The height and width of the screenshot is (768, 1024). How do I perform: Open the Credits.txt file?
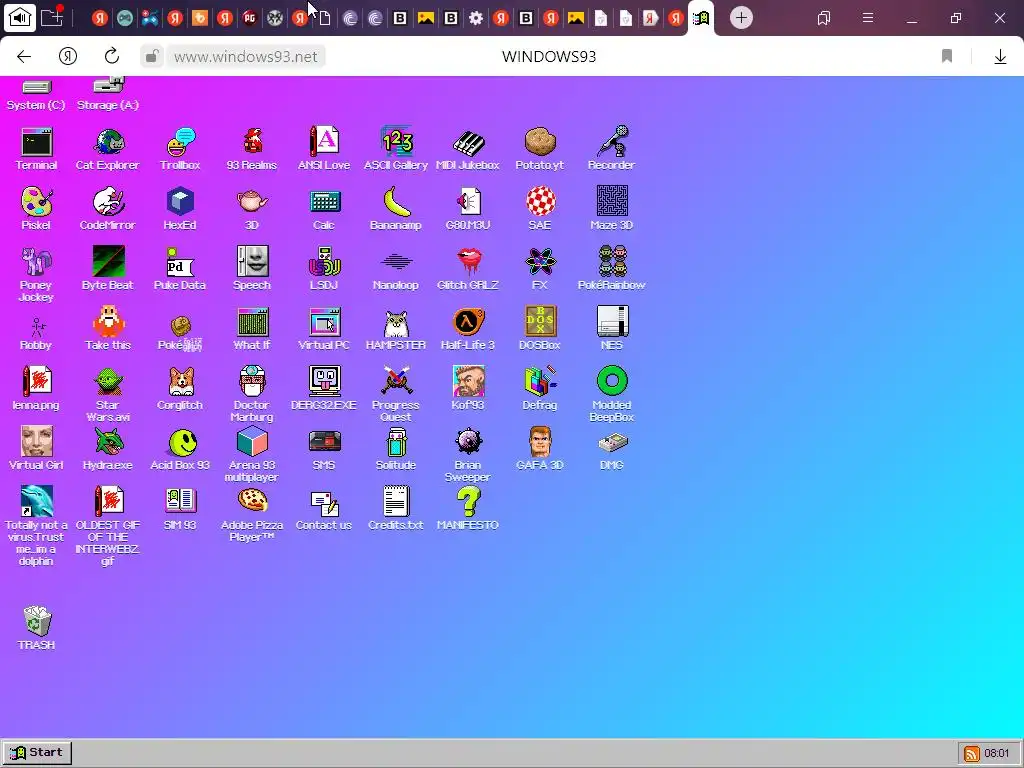pyautogui.click(x=396, y=509)
